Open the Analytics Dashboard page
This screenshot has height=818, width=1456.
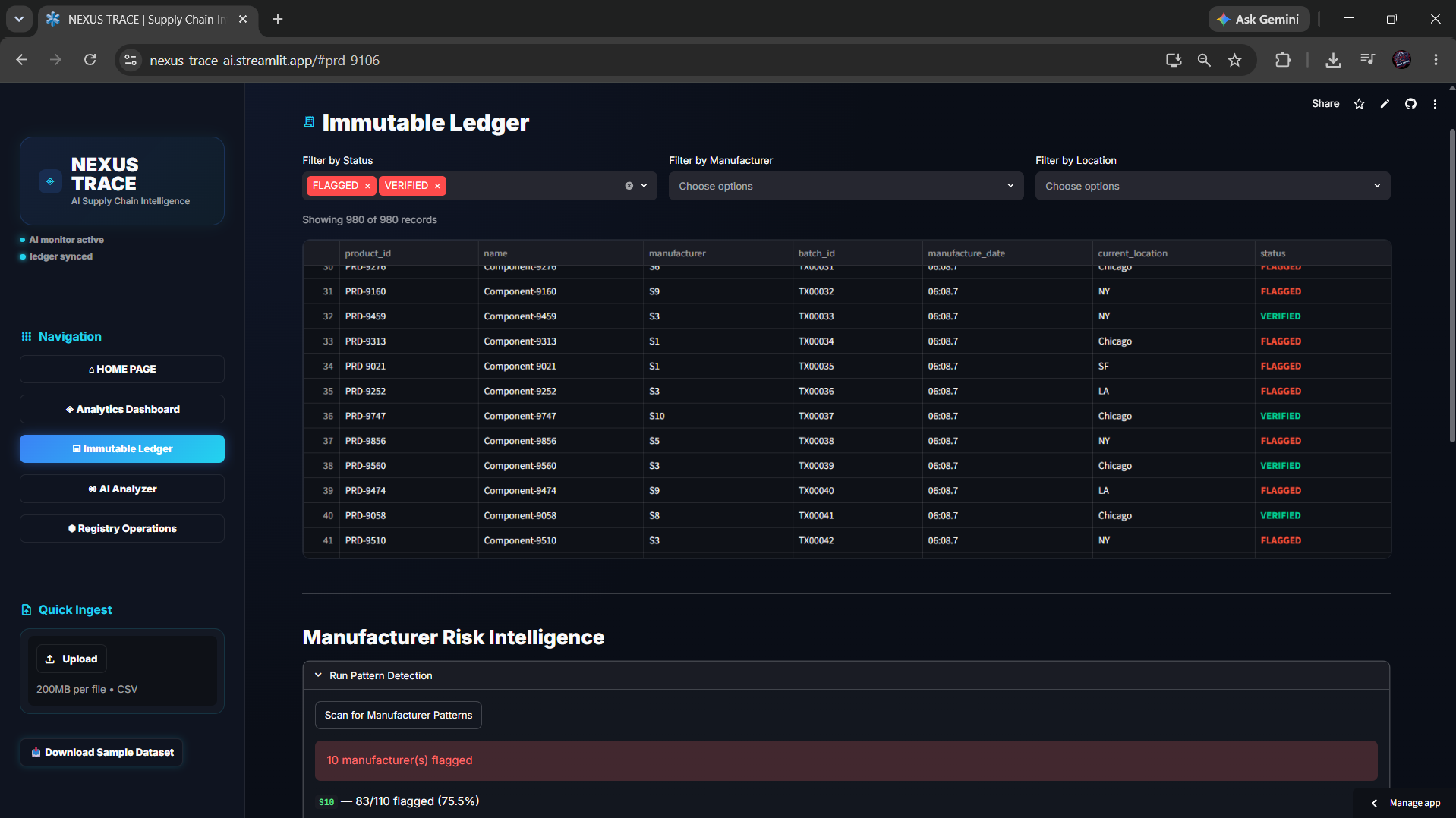[122, 409]
